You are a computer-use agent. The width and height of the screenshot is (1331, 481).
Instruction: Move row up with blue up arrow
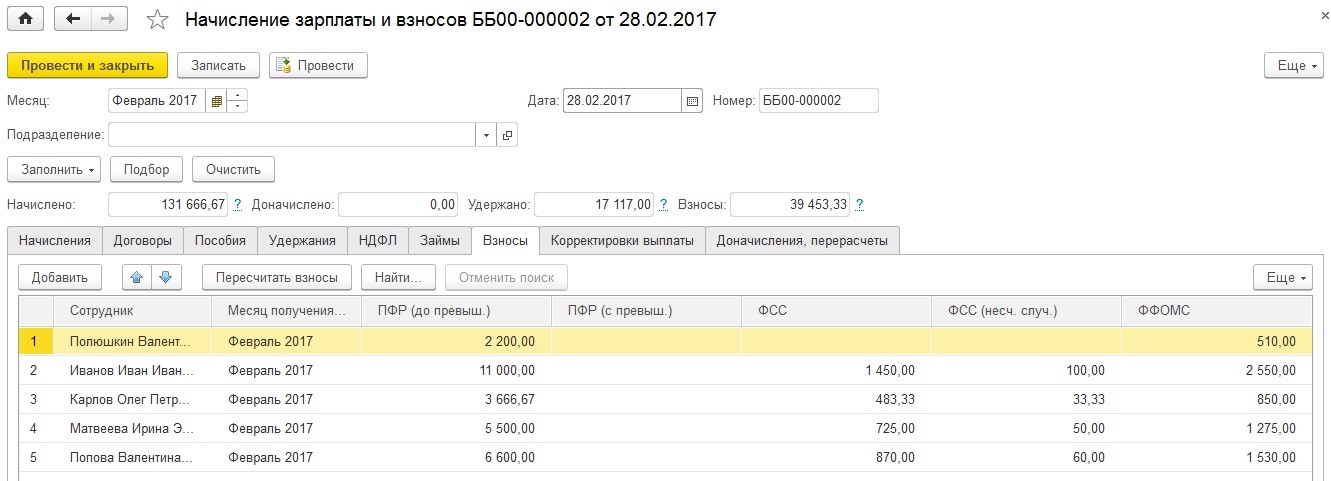pos(136,277)
